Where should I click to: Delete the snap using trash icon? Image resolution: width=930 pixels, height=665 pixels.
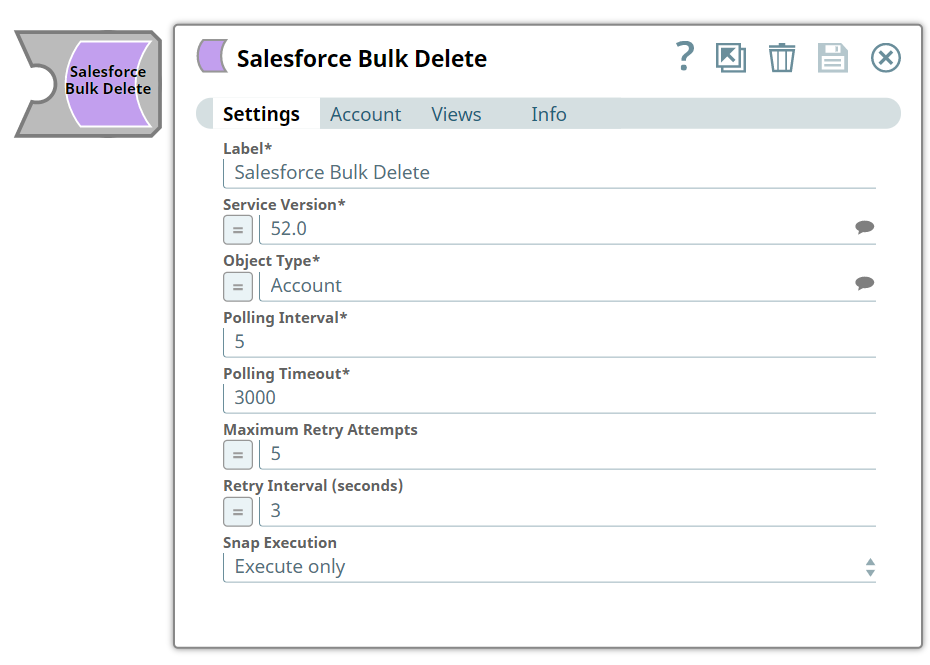coord(782,58)
